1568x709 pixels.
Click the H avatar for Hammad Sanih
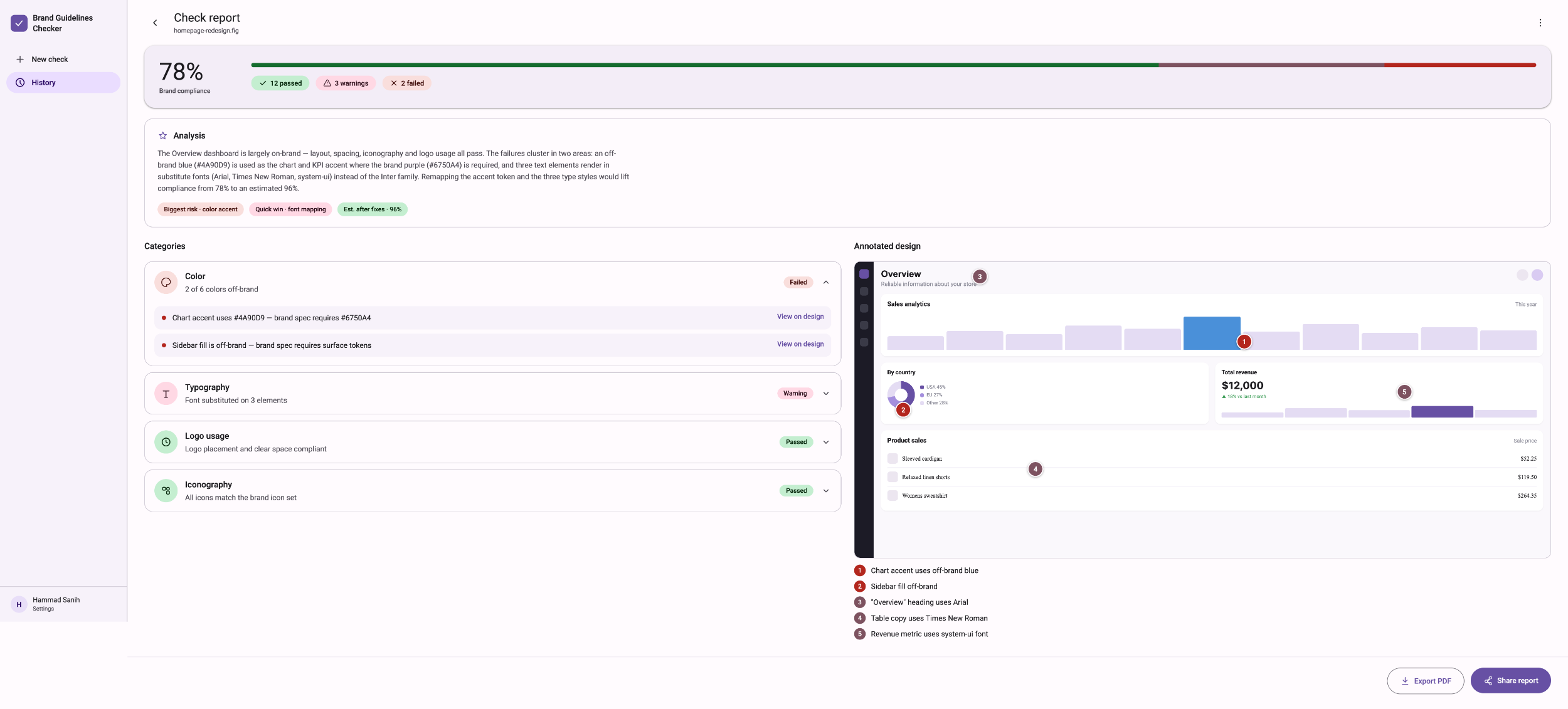click(19, 604)
